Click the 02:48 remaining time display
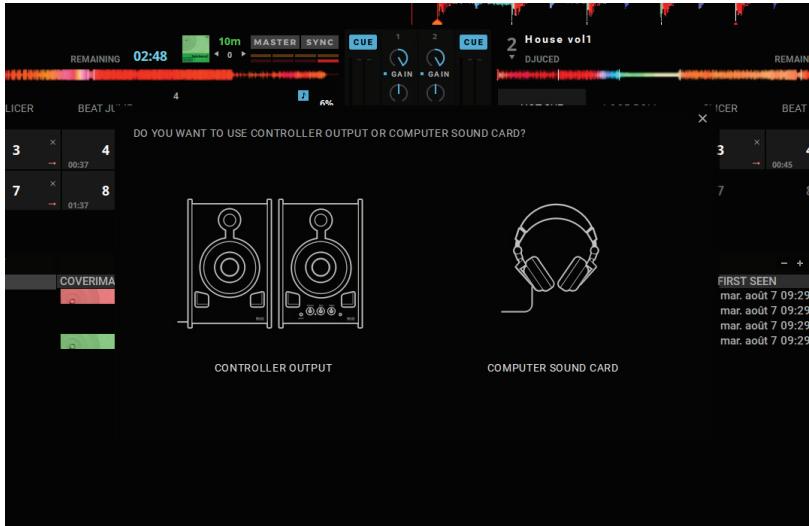Viewport: 809px width, 526px height. click(x=150, y=56)
